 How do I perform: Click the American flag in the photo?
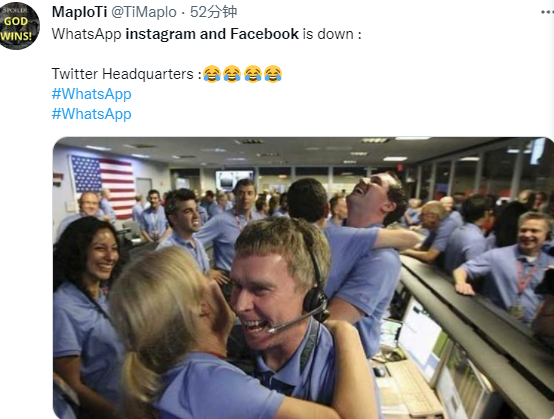click(x=103, y=185)
